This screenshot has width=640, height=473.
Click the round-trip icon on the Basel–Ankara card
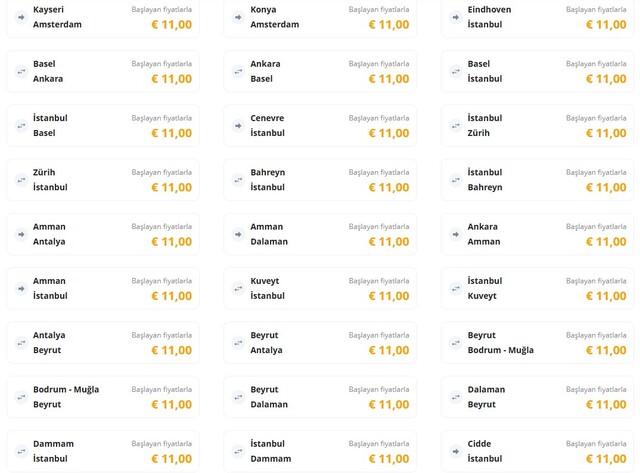point(21,72)
